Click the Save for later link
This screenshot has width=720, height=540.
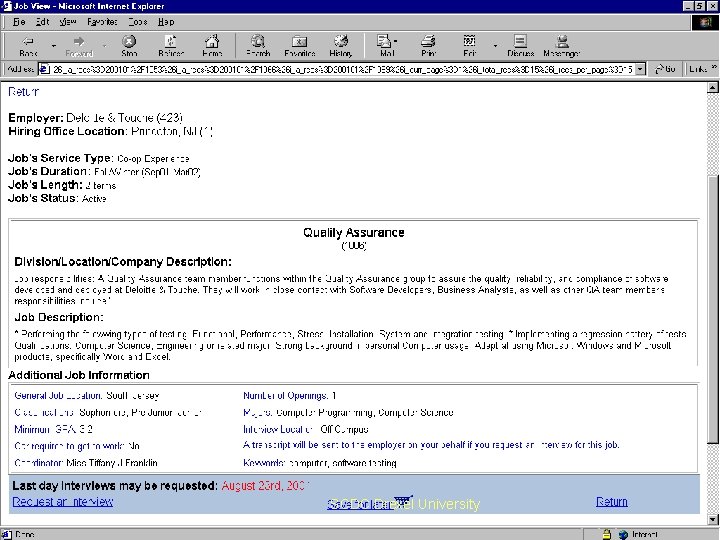[359, 504]
